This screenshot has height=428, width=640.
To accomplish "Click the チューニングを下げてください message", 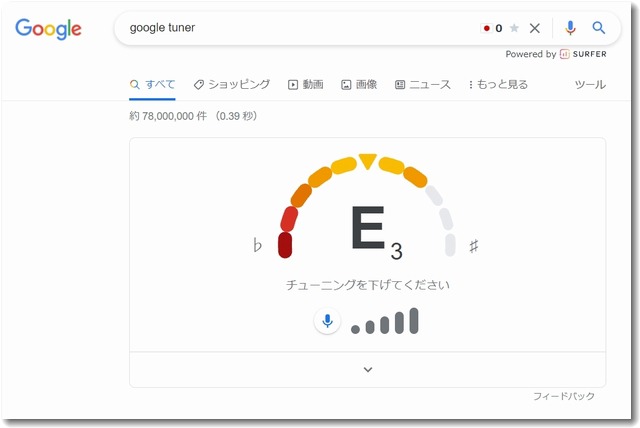I will coord(367,285).
